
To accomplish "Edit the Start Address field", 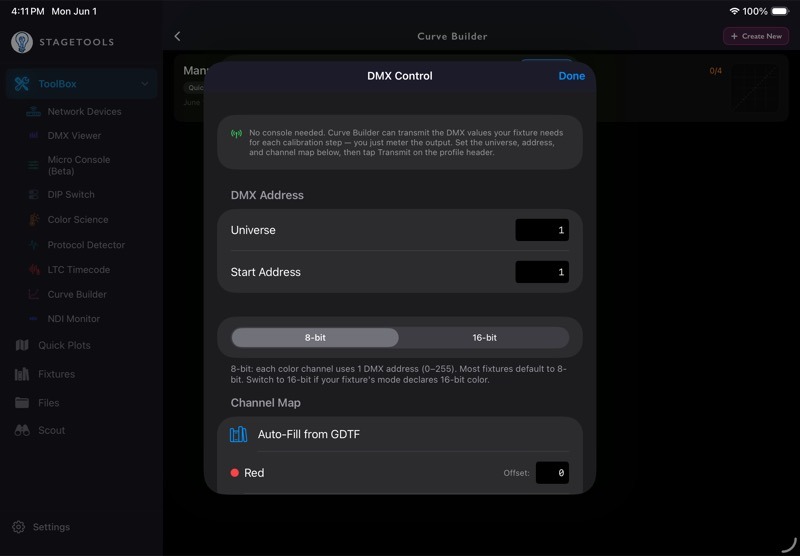I will (x=542, y=272).
